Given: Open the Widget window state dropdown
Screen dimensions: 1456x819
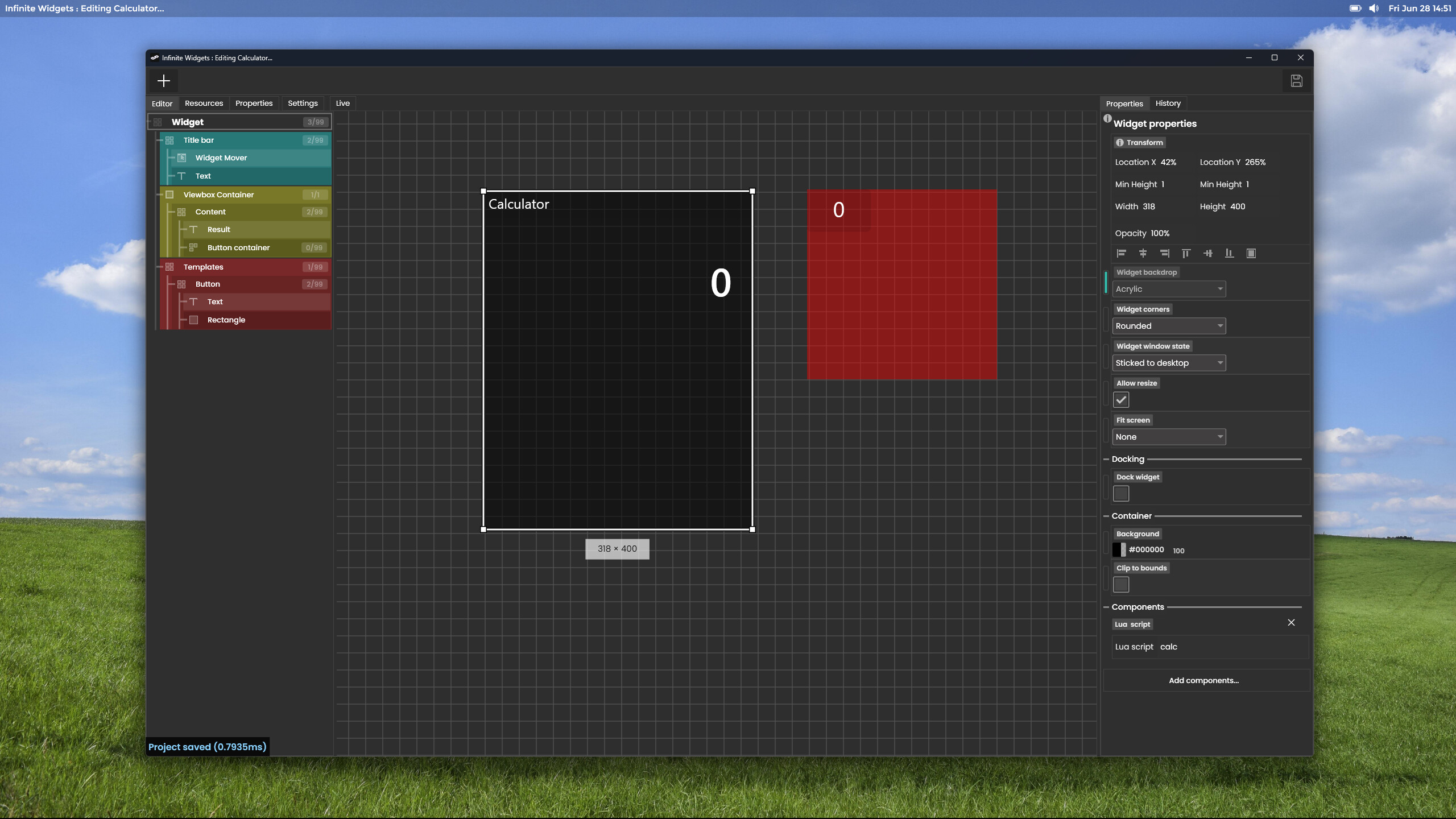Looking at the screenshot, I should coord(1168,362).
